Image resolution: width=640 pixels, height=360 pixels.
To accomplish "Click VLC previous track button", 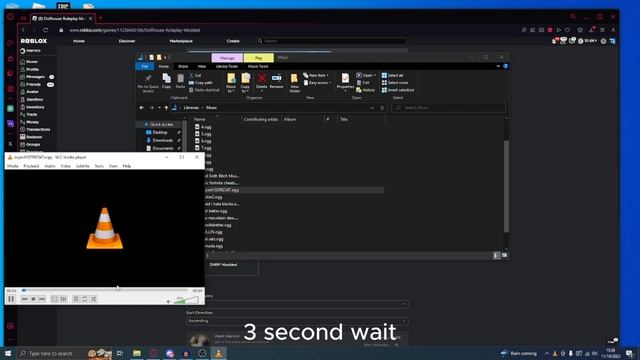I will click(24, 299).
